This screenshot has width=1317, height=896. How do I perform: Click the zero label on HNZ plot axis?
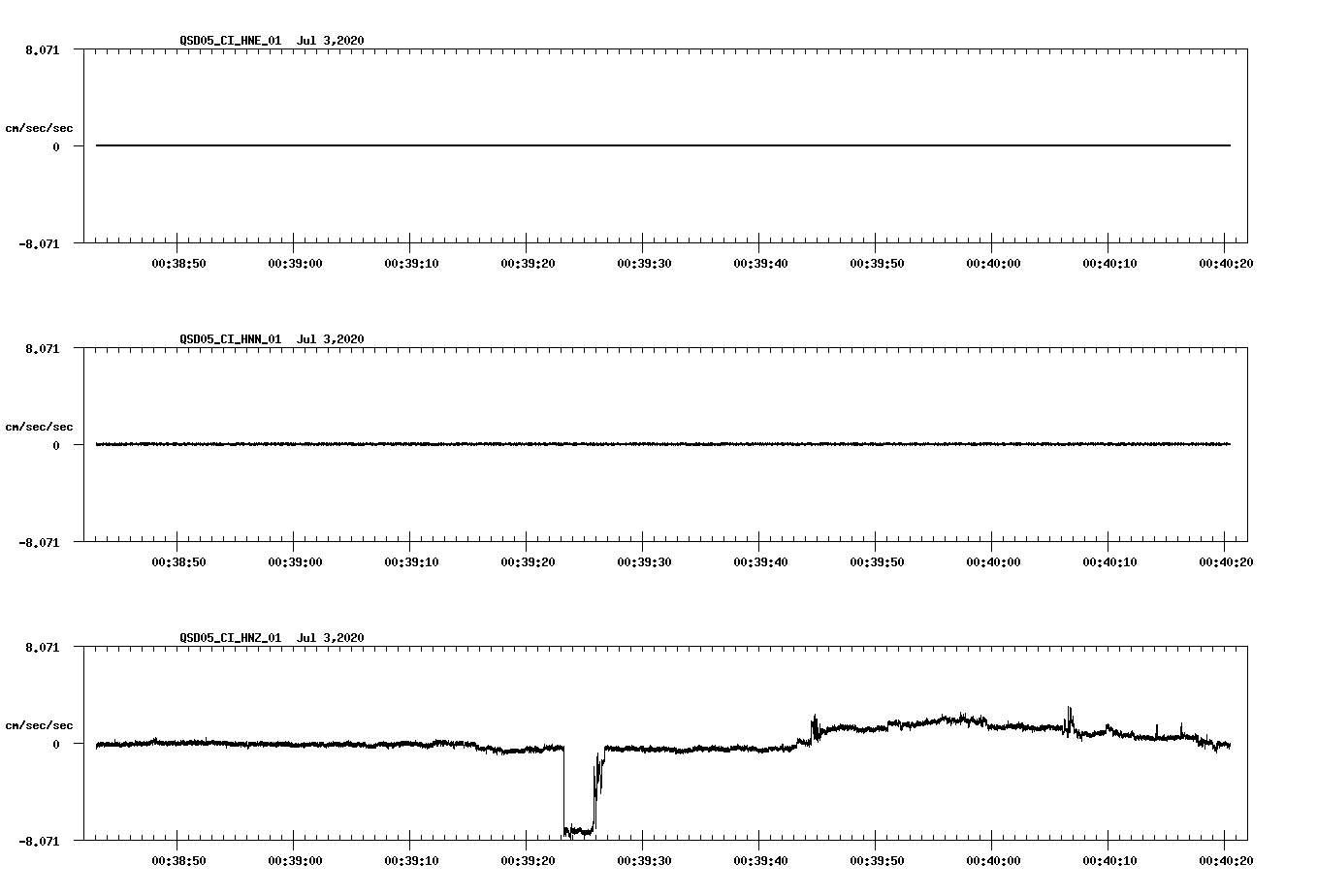56,745
